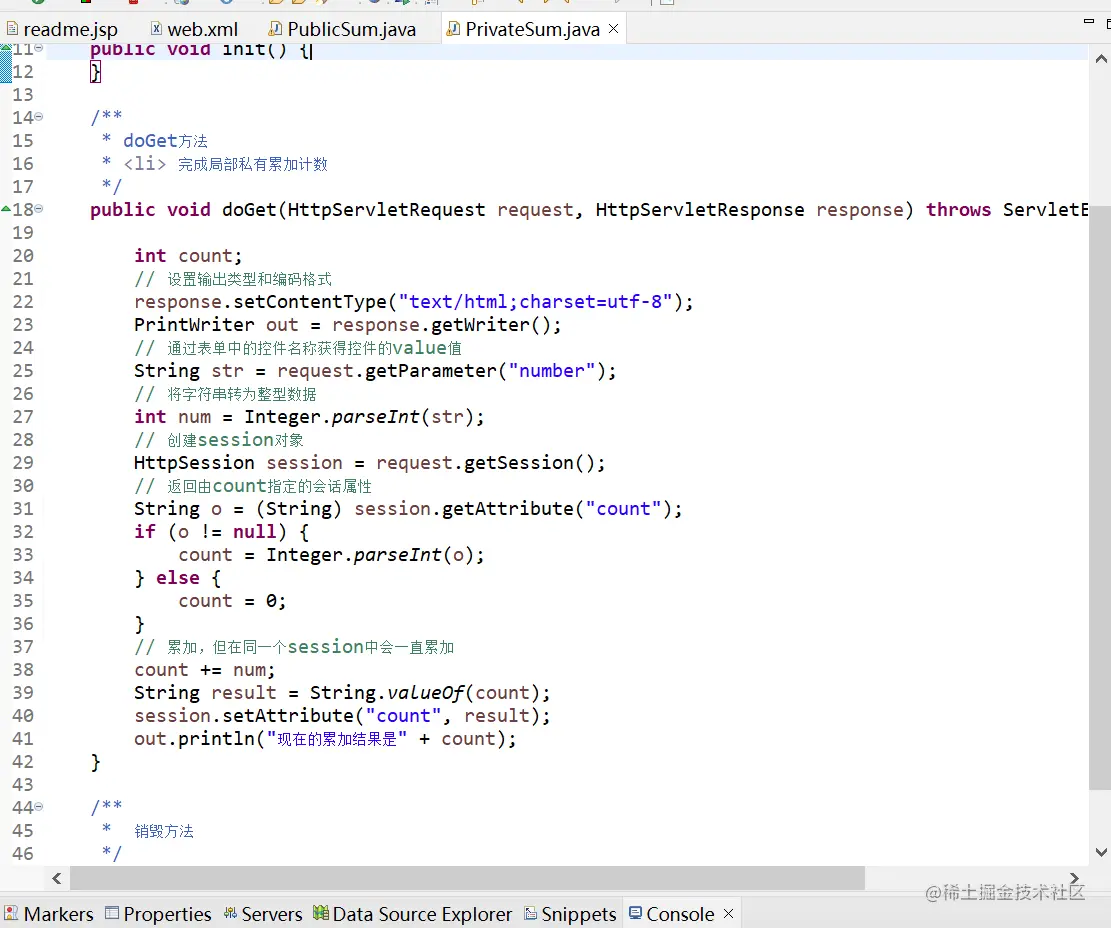Click the 'null' keyword on line 32
Image resolution: width=1111 pixels, height=928 pixels.
[x=254, y=532]
